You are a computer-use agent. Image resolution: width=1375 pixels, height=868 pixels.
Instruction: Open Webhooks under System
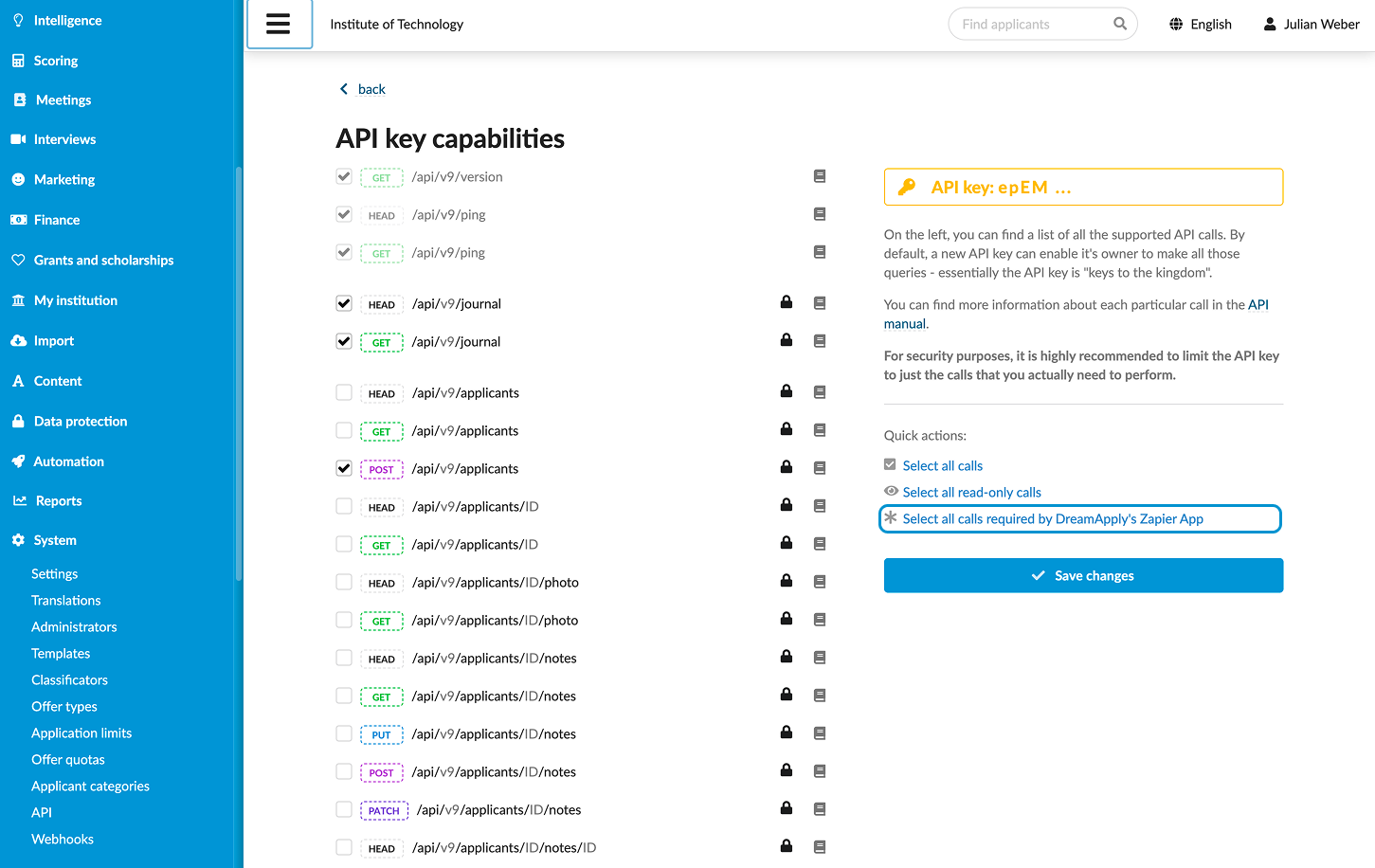(63, 839)
